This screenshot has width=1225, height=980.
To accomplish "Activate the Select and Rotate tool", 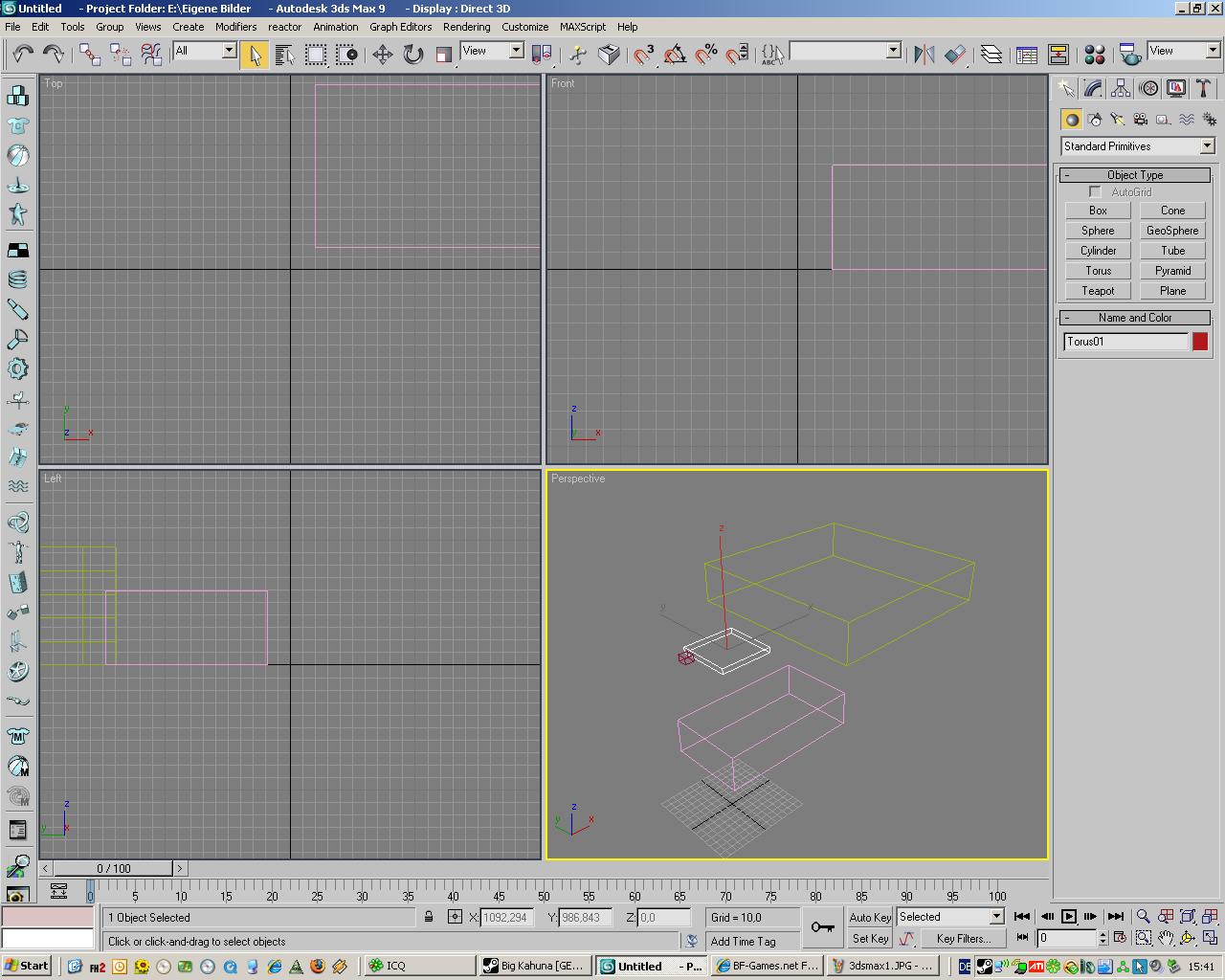I will pos(412,55).
